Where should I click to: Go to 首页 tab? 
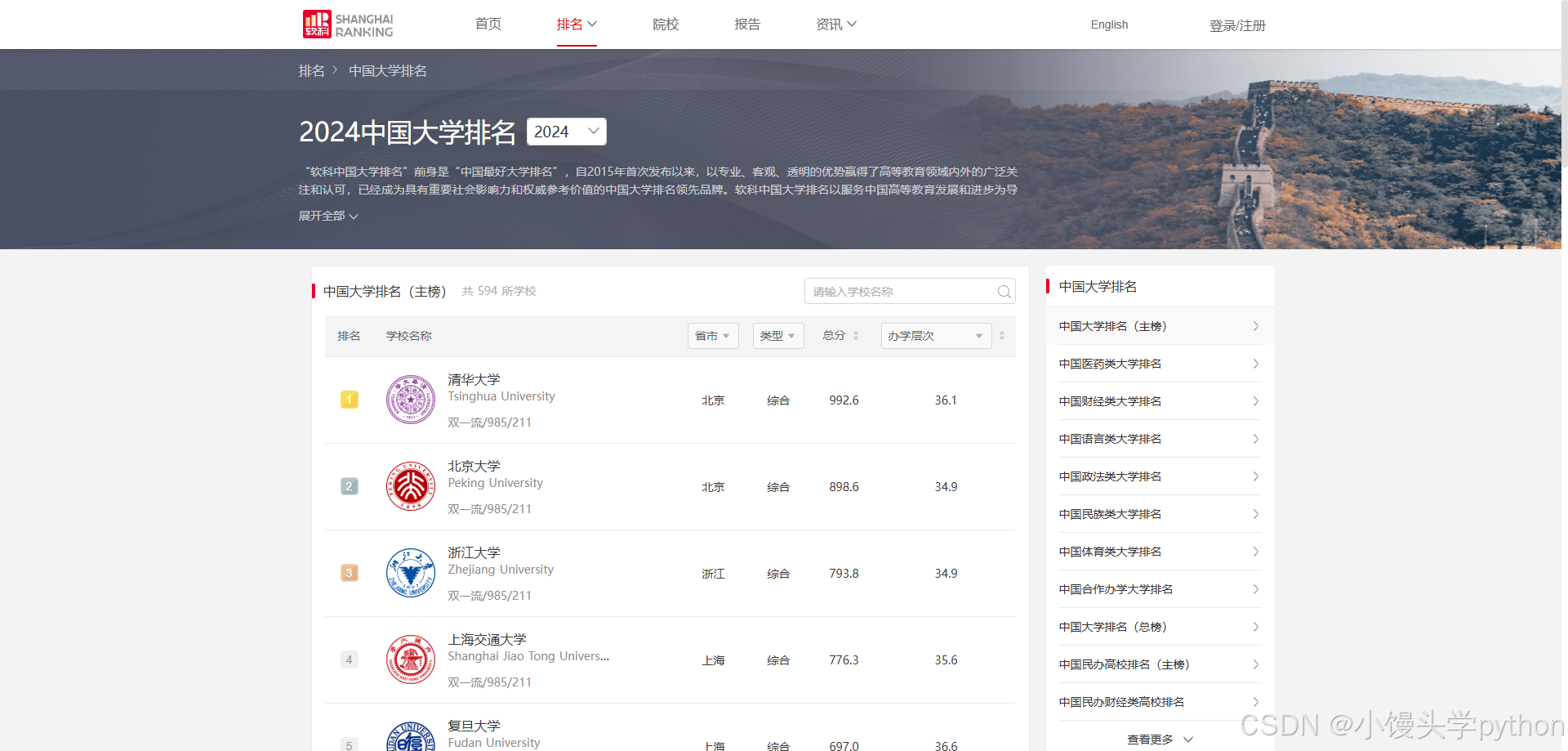pos(488,25)
